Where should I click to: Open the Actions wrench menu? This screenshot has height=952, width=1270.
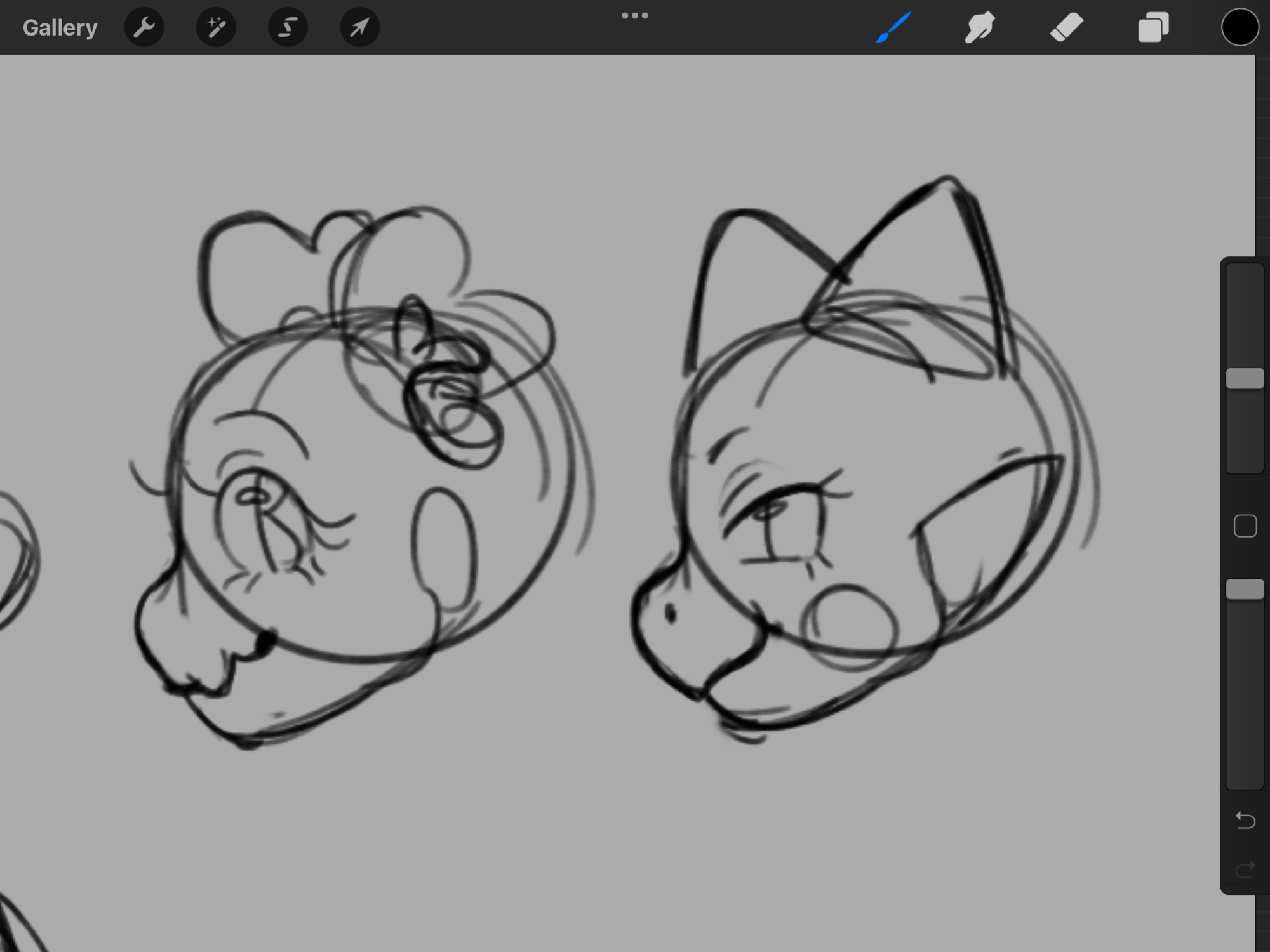[x=144, y=27]
